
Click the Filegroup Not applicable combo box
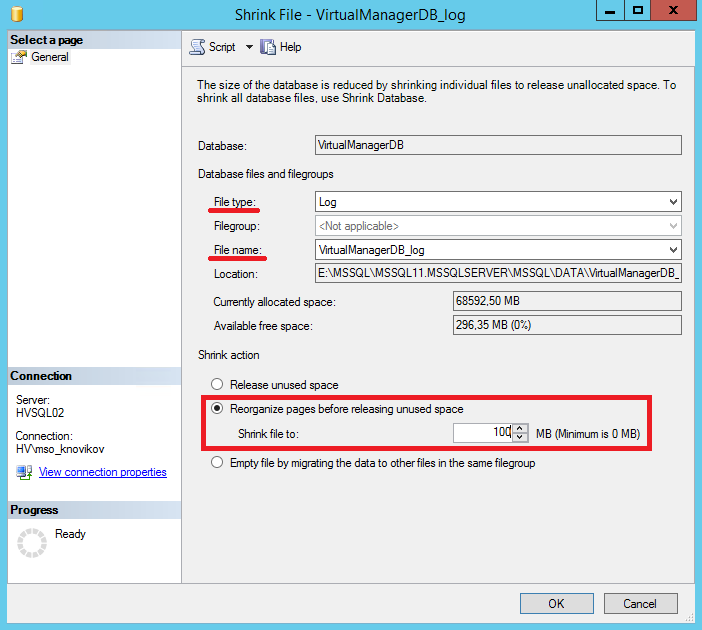pos(498,226)
